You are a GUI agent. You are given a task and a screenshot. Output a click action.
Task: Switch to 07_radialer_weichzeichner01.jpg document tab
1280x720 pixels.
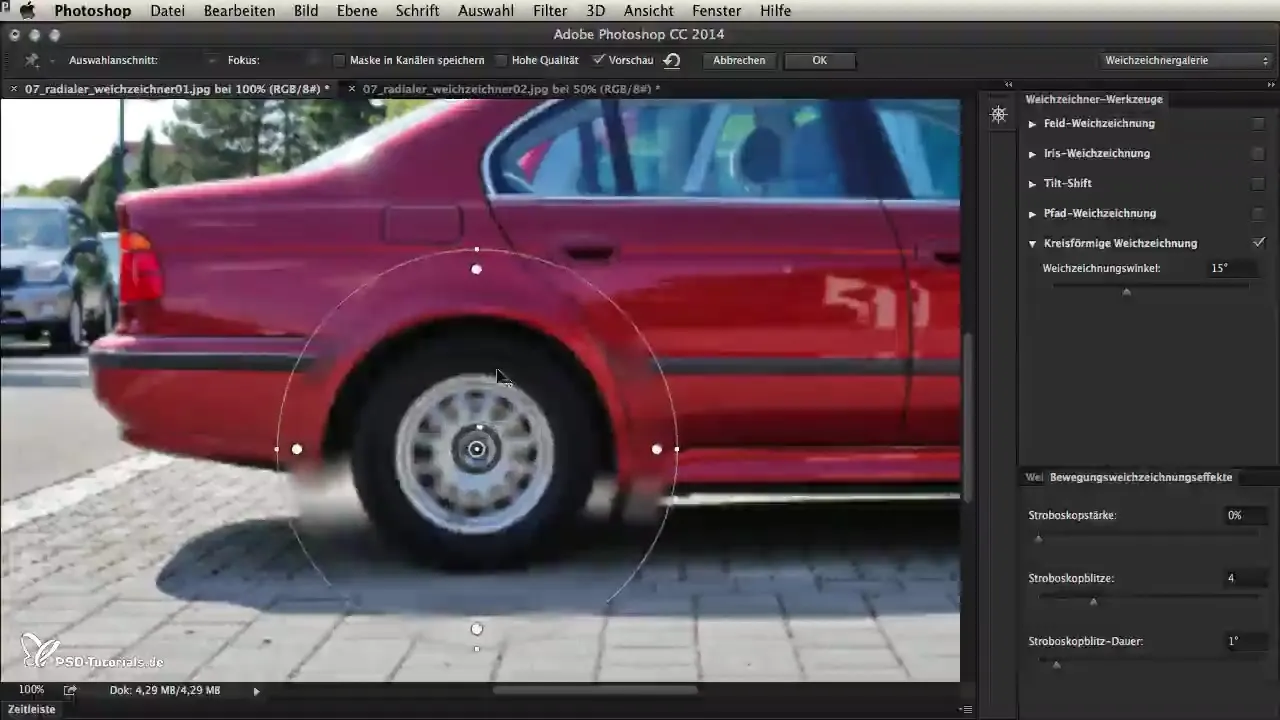point(177,89)
